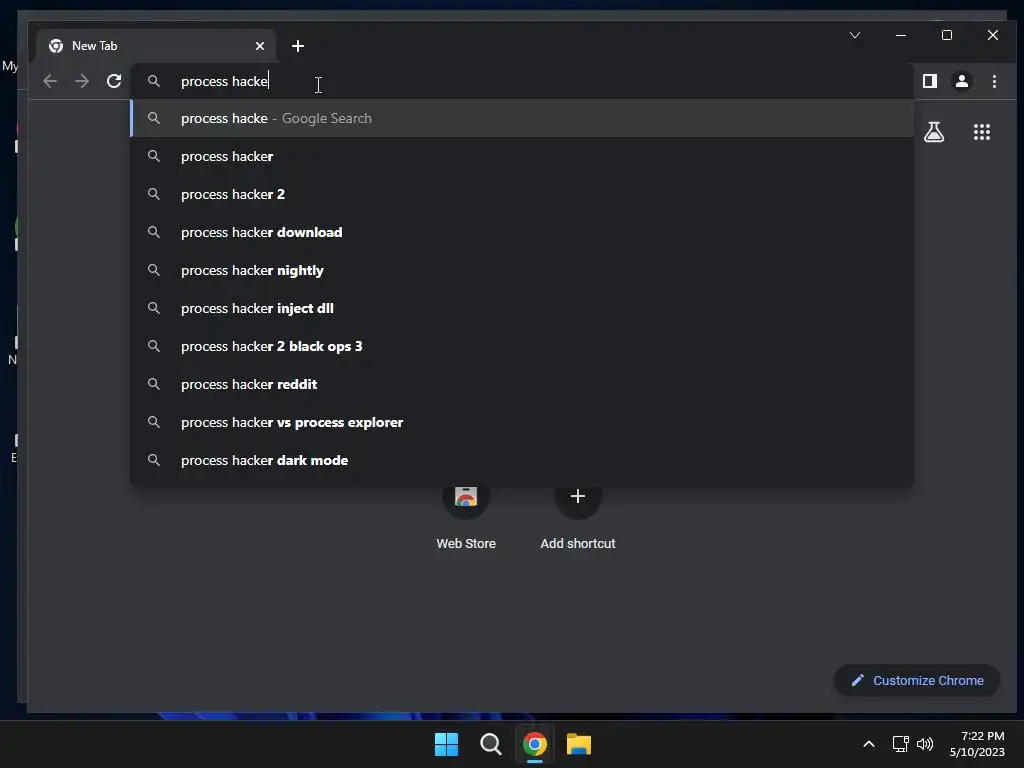
Task: Click the back navigation arrow
Action: pos(50,81)
